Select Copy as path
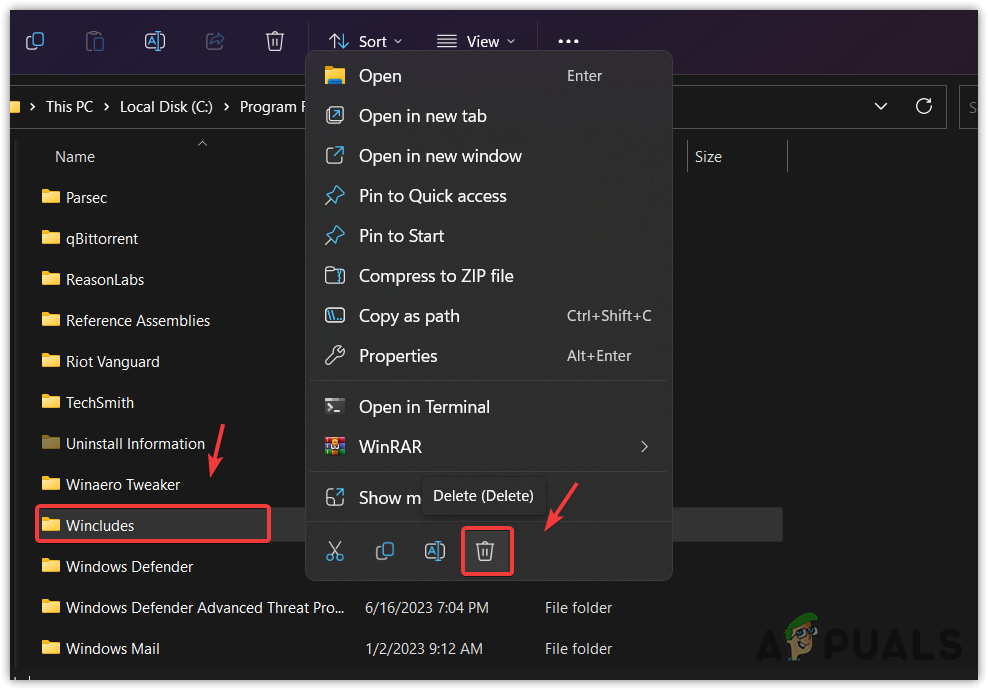The height and width of the screenshot is (690, 988). click(x=488, y=316)
